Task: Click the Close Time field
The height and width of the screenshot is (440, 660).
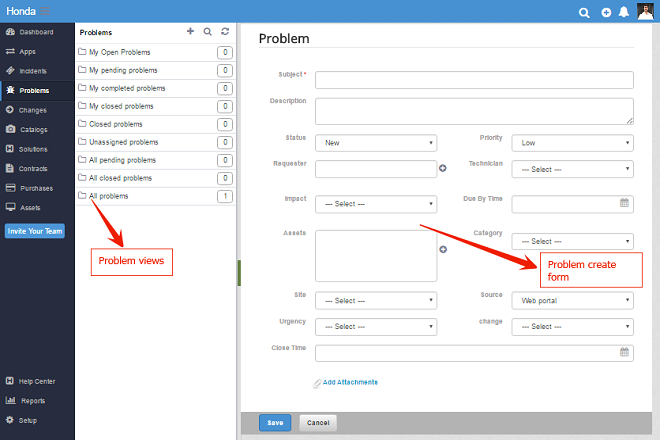Action: click(x=474, y=353)
